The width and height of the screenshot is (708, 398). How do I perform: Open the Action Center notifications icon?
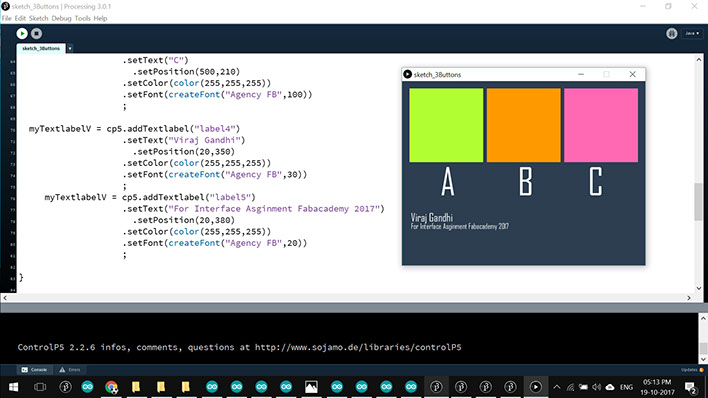pyautogui.click(x=690, y=387)
